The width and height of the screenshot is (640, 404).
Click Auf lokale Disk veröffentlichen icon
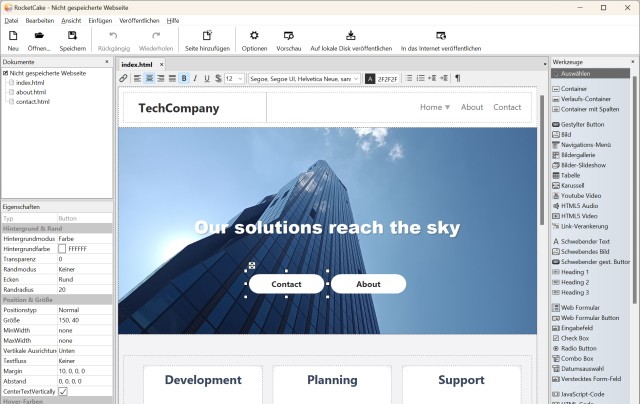tap(350, 36)
